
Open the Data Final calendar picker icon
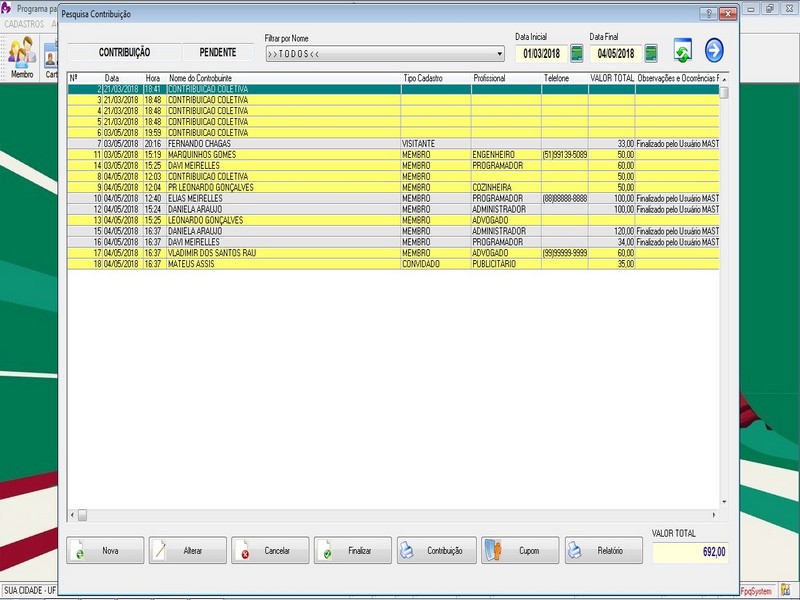point(651,53)
